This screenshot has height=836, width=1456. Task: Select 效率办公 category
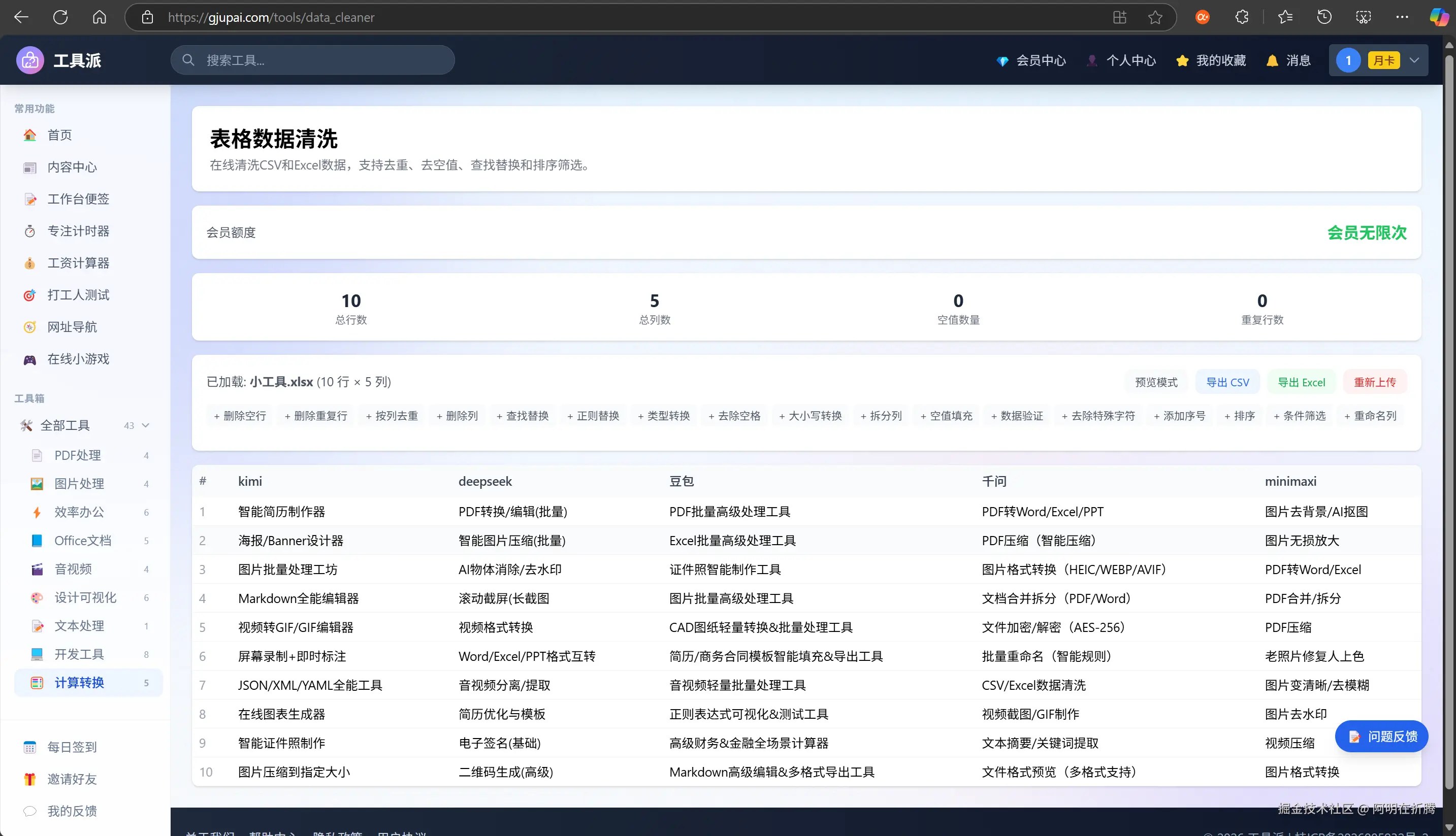[x=89, y=512]
